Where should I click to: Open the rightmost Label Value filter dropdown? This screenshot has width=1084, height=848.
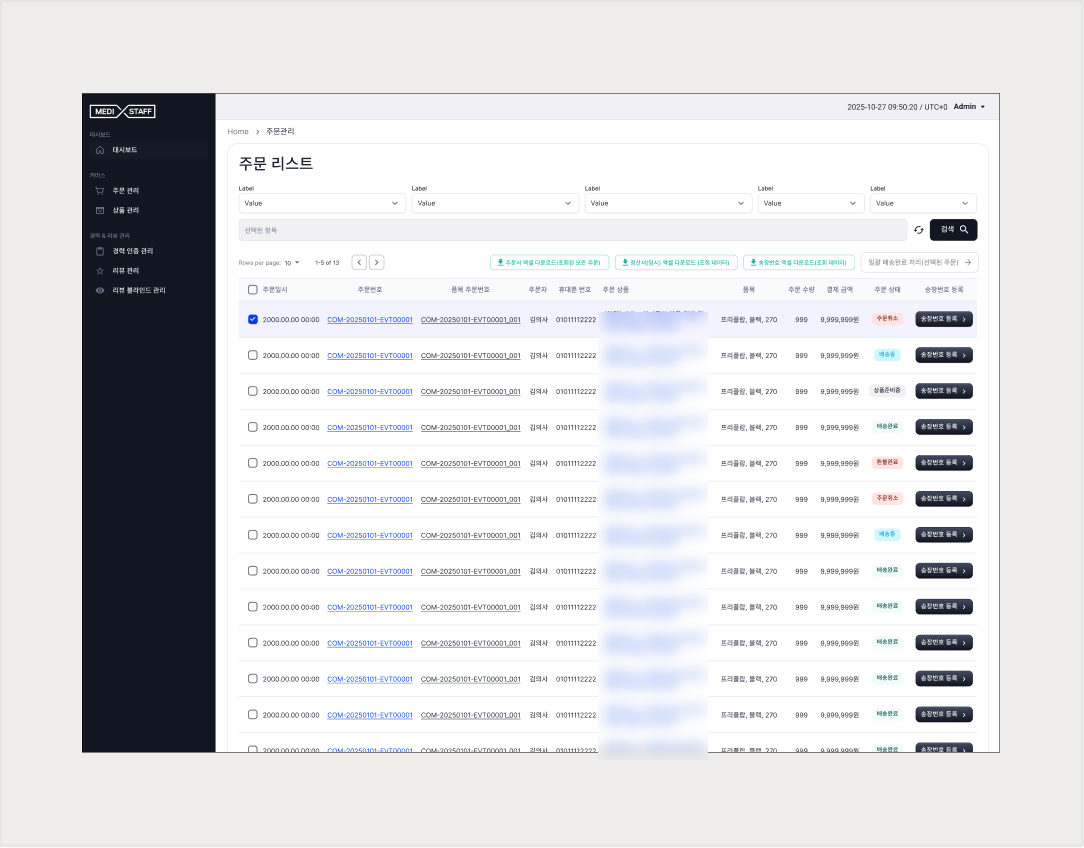[x=923, y=203]
